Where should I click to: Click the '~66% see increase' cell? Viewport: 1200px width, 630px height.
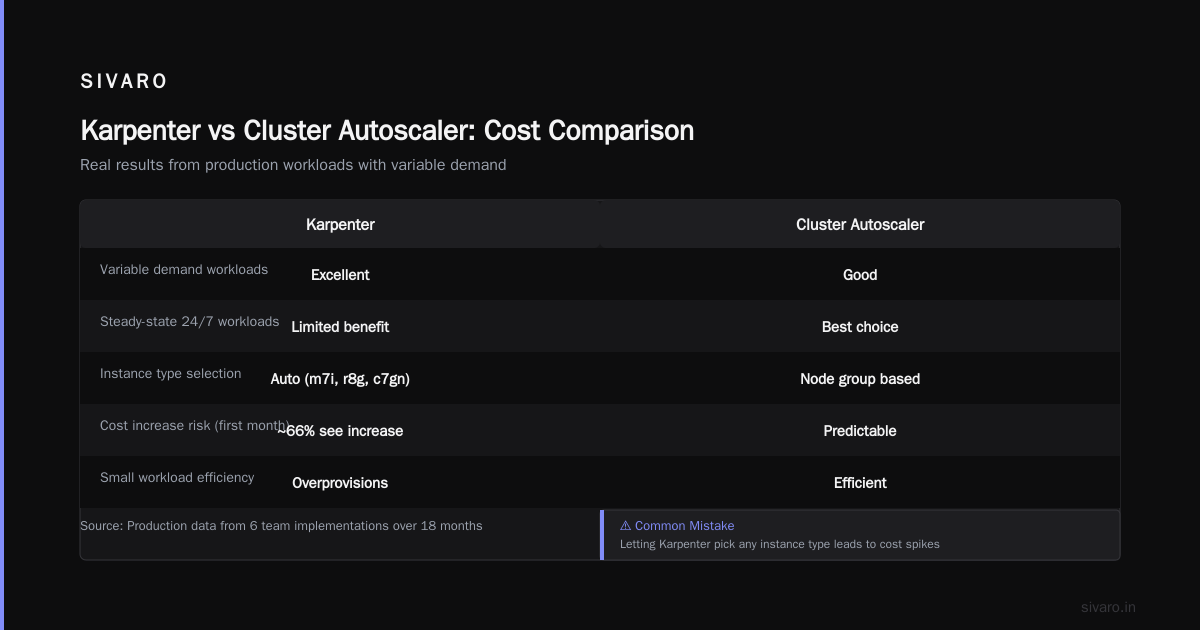coord(340,431)
